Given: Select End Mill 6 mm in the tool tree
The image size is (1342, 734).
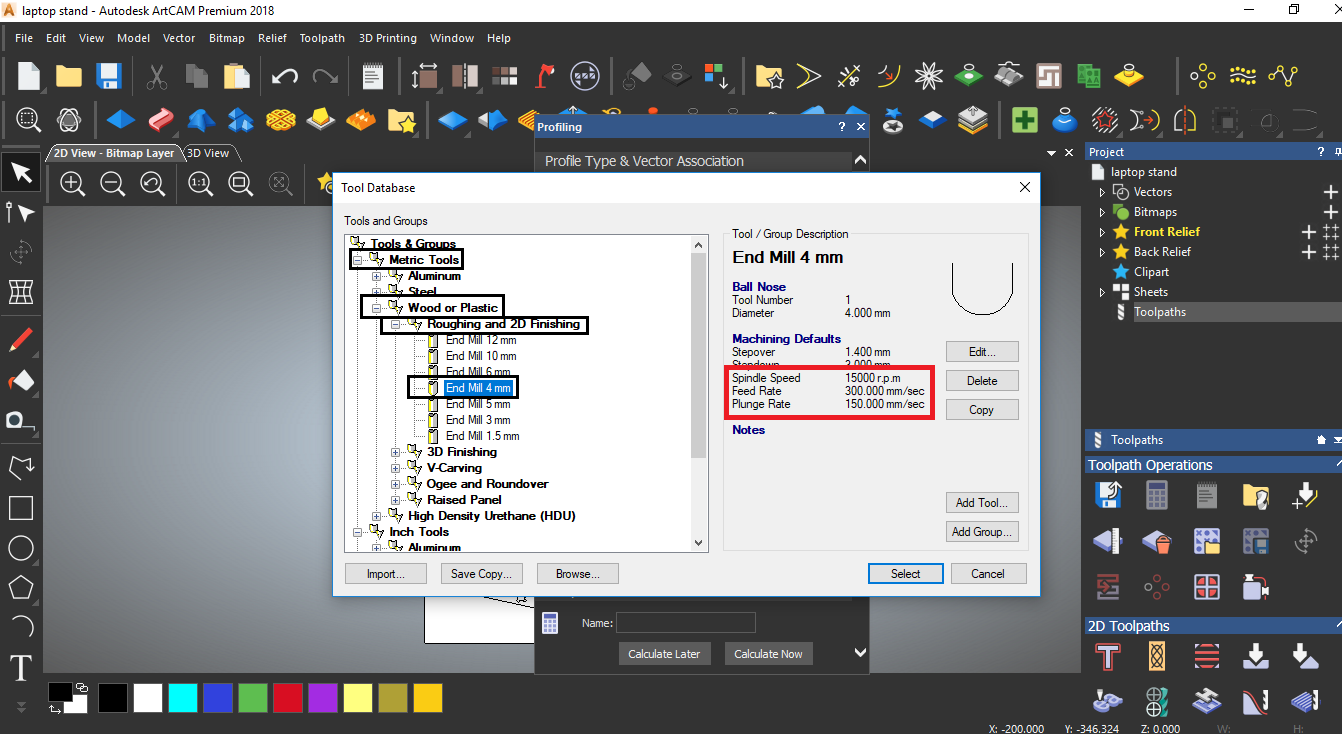Looking at the screenshot, I should coord(477,372).
